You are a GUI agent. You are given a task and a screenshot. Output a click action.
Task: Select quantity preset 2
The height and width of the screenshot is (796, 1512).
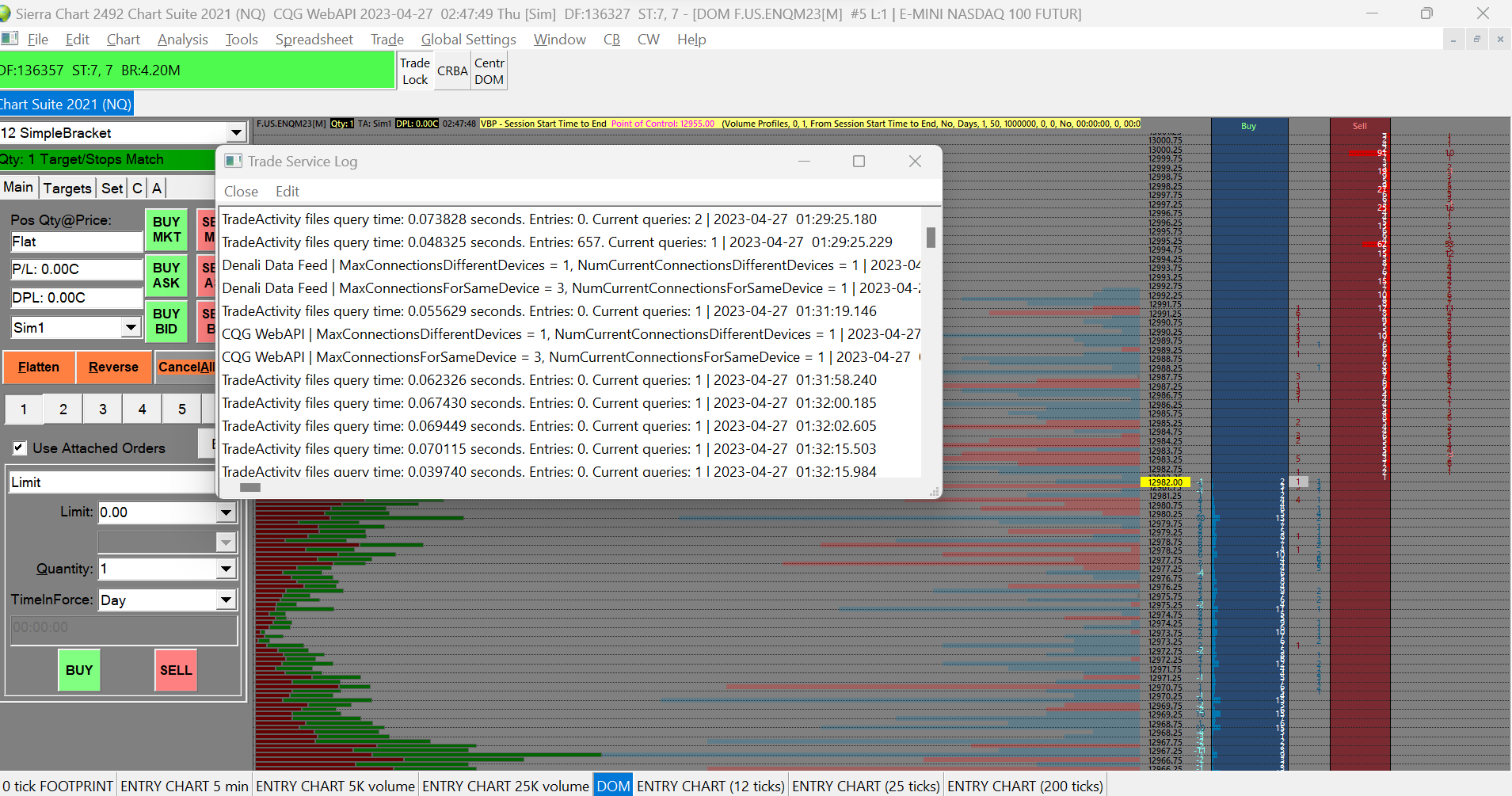pos(63,409)
